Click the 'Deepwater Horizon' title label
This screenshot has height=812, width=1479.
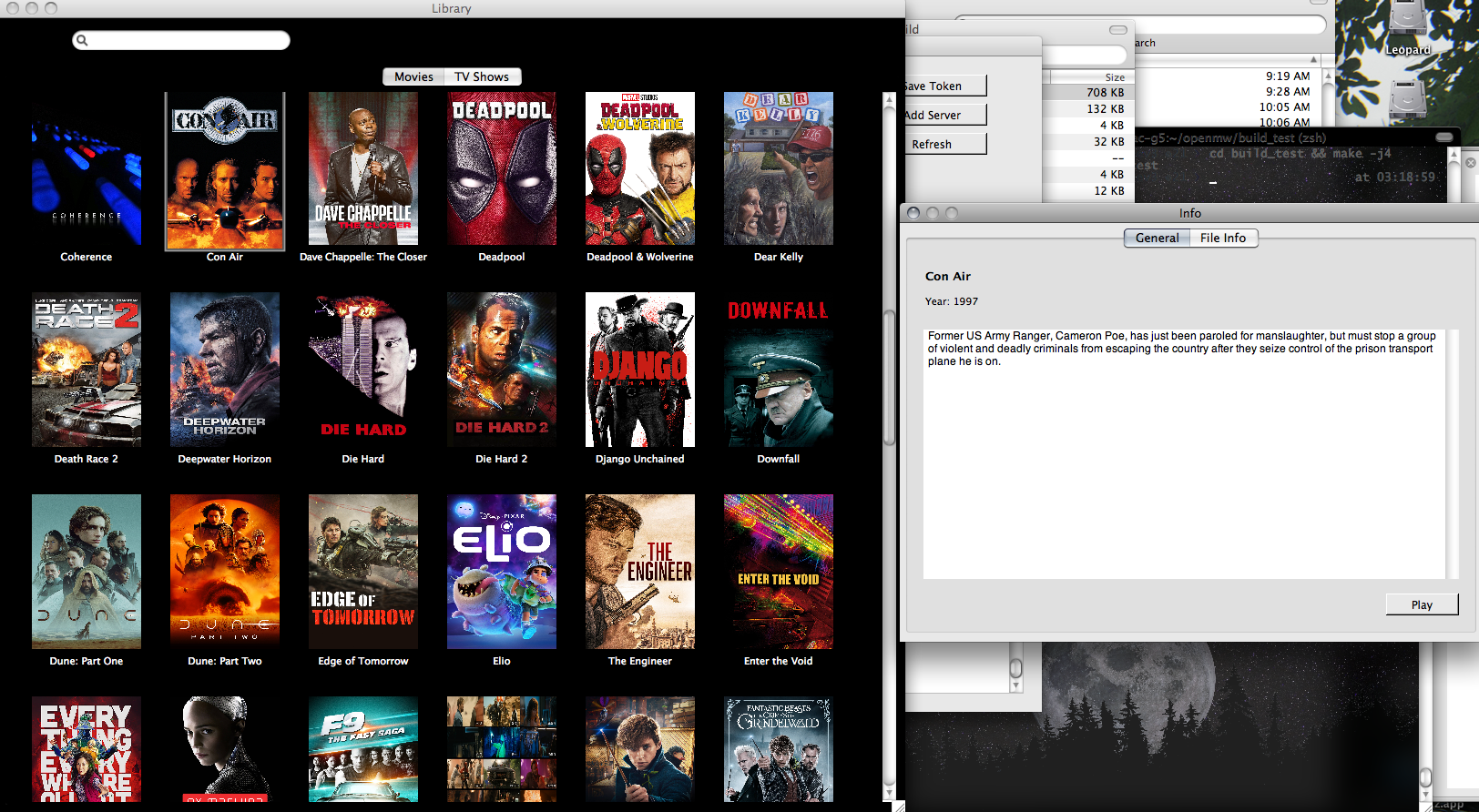pos(225,459)
